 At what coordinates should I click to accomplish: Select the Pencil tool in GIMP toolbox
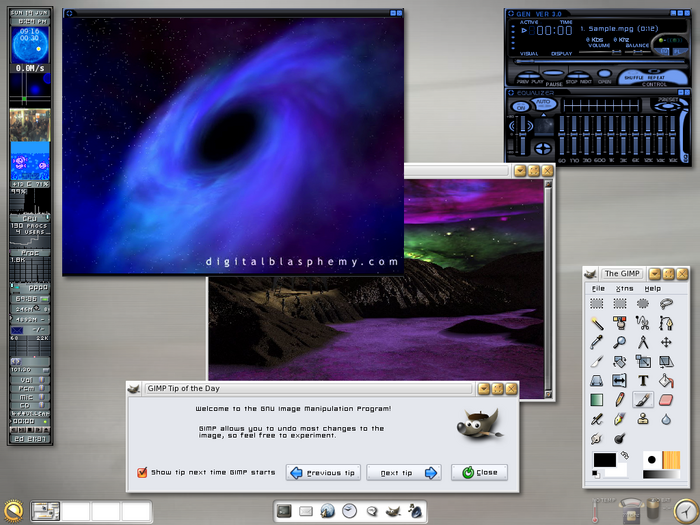(x=619, y=400)
